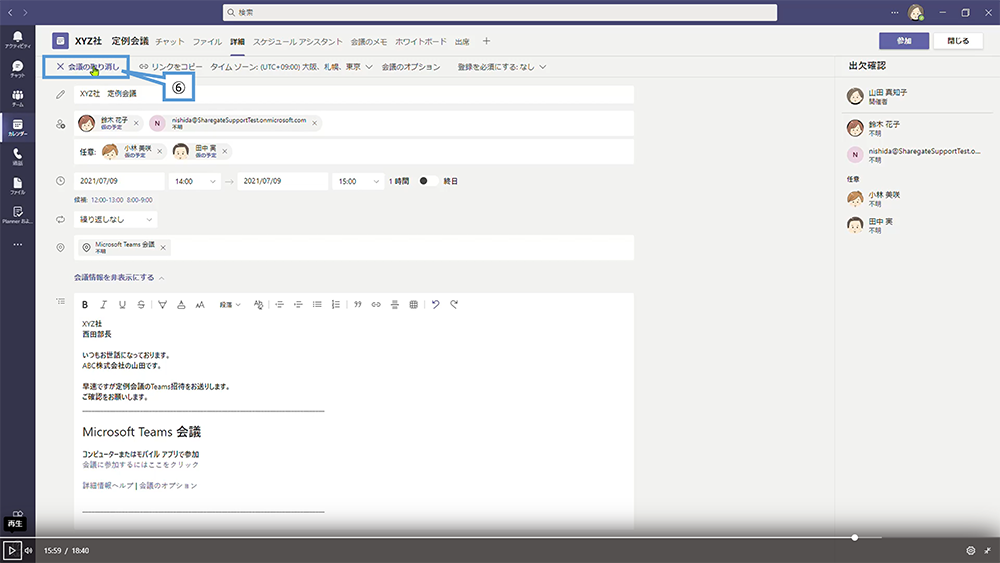1000x563 pixels.
Task: Open the time zone dropdown
Action: tap(291, 67)
